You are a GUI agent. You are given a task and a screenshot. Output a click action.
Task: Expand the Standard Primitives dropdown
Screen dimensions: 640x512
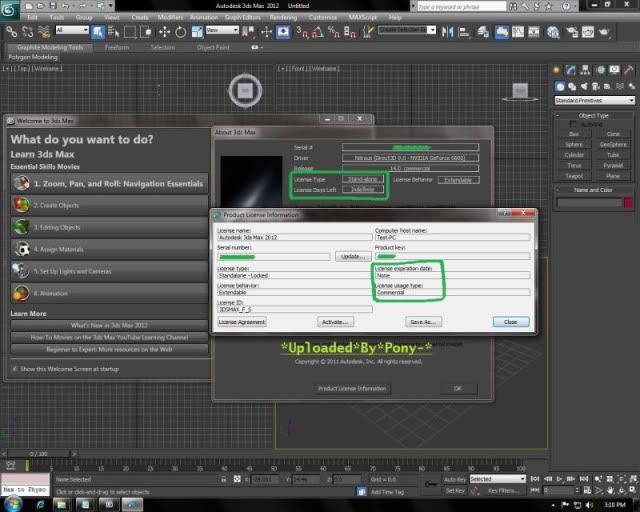[x=594, y=100]
